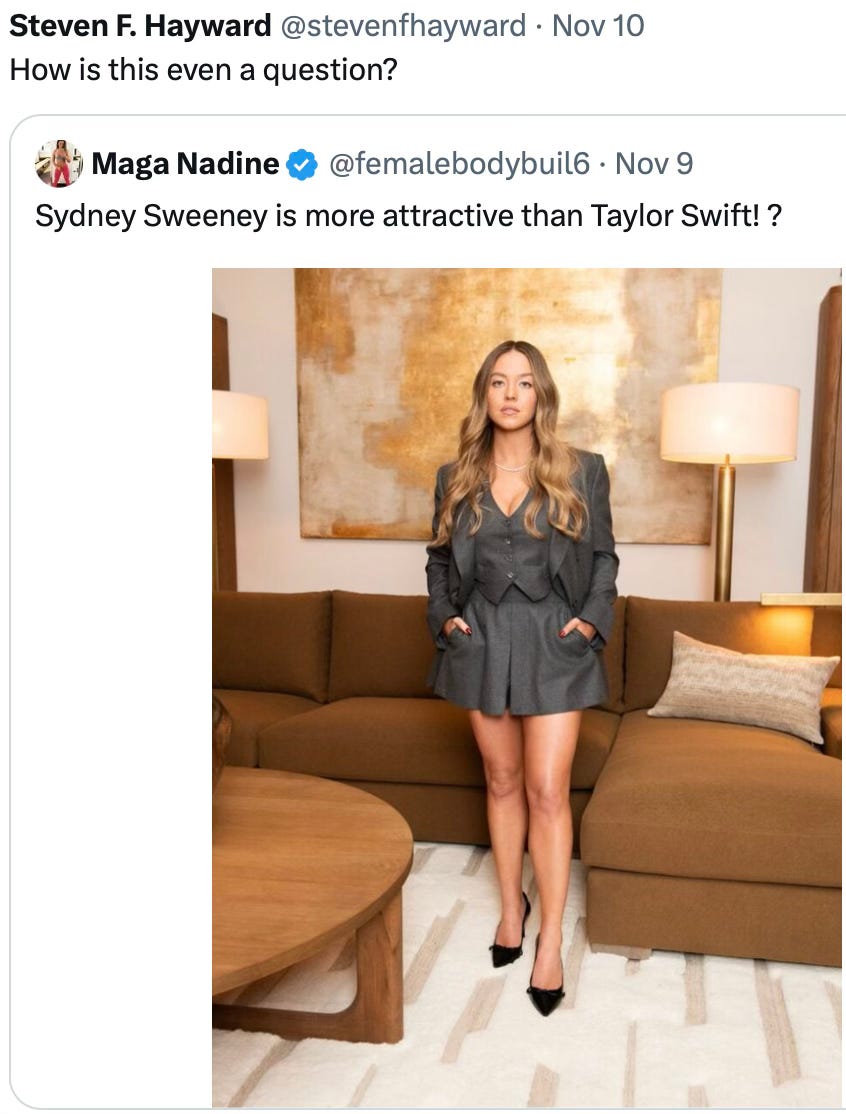Open the Nov 10 tweet timestamp

[x=598, y=26]
